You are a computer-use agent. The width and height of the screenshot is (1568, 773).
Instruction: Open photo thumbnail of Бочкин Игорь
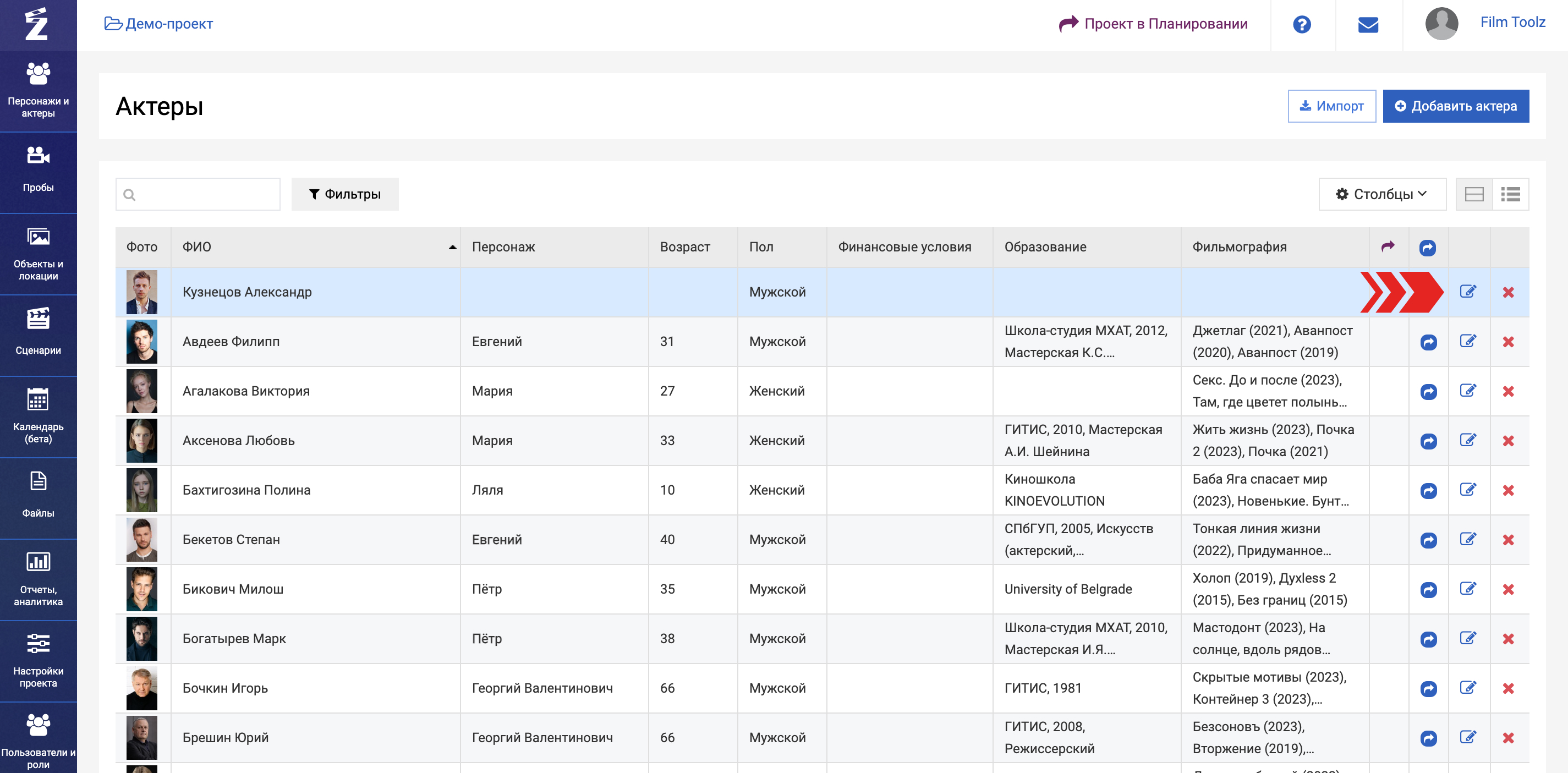tap(142, 688)
